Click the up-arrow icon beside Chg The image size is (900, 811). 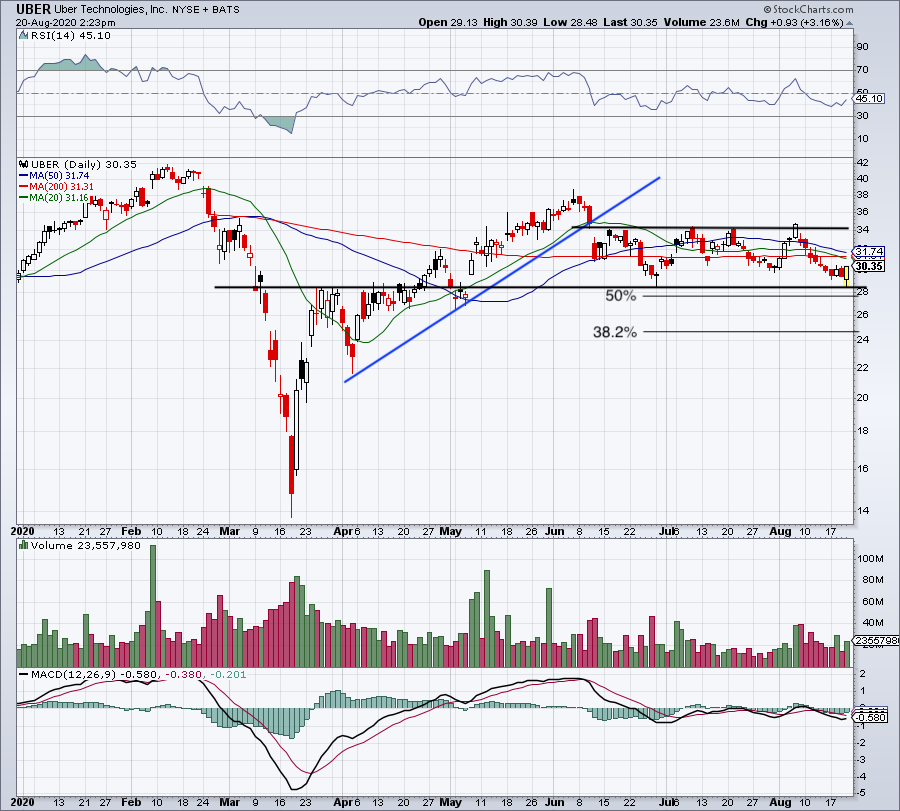(849, 24)
